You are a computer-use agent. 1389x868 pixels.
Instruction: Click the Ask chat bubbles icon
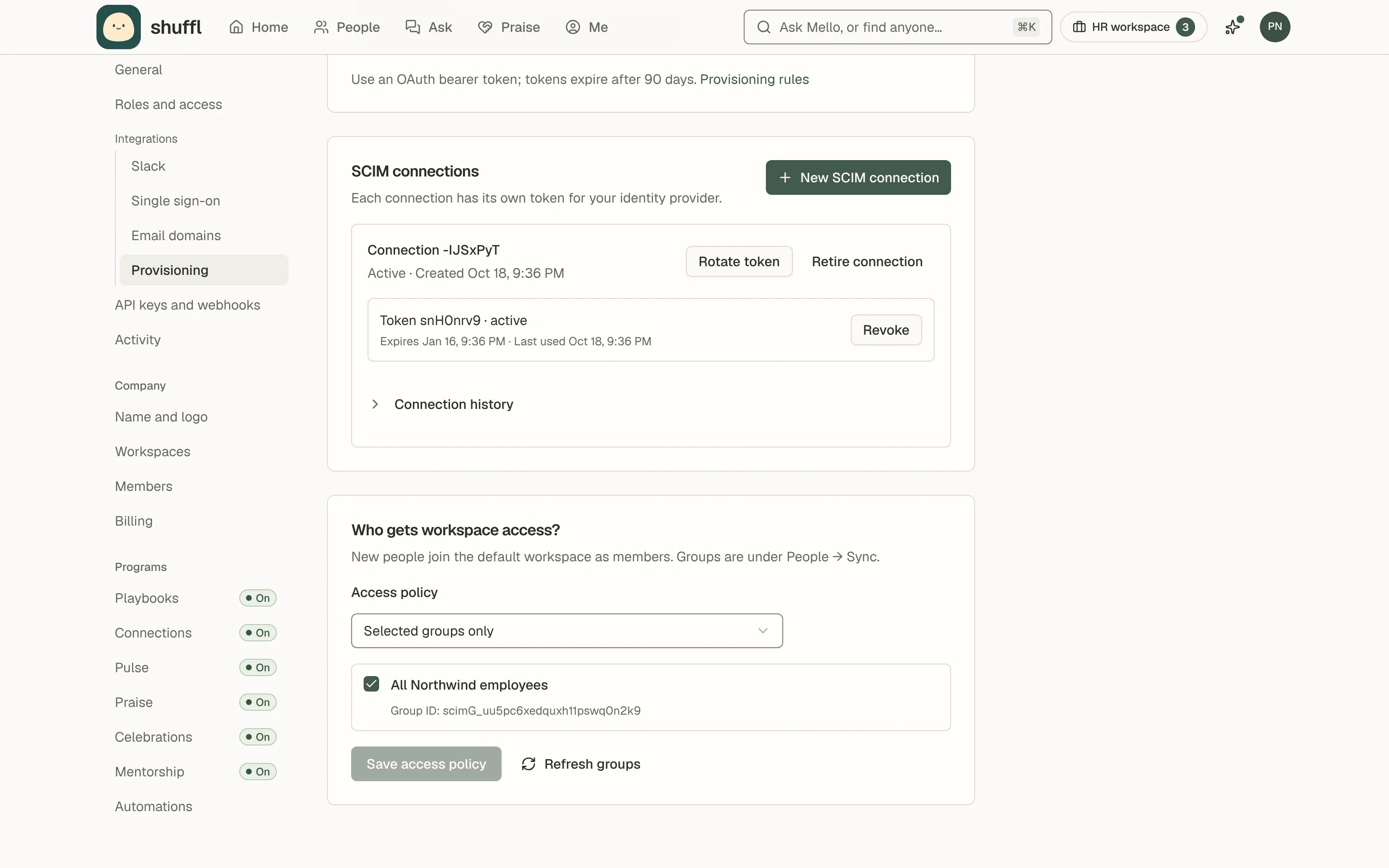pos(413,27)
